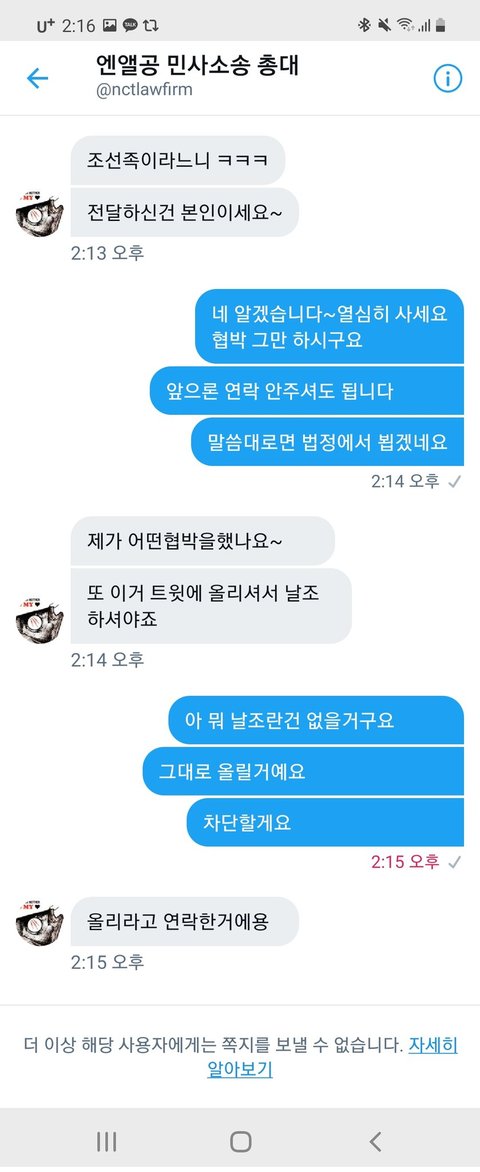Open the 자세히 알아보기 link
The width and height of the screenshot is (480, 1172).
tap(333, 1057)
